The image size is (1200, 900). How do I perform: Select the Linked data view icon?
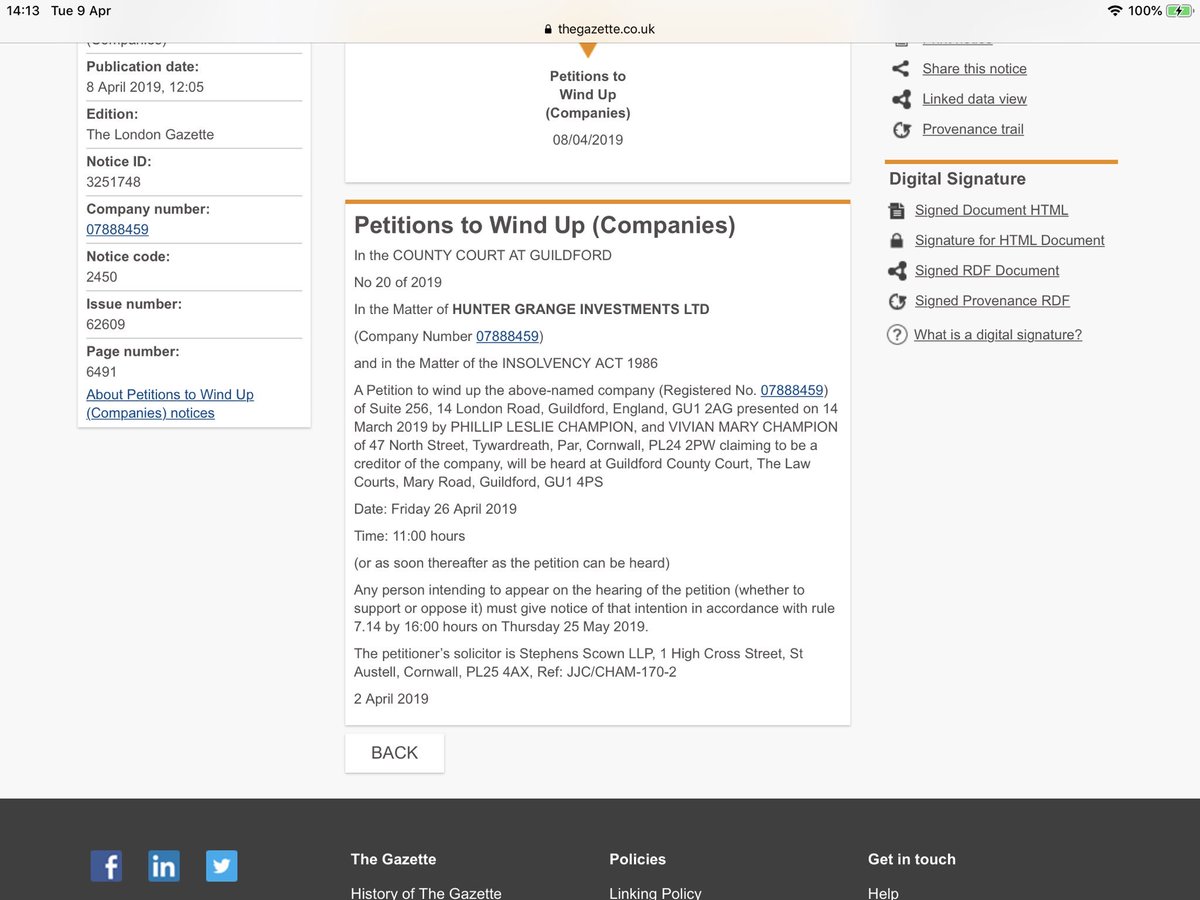899,98
